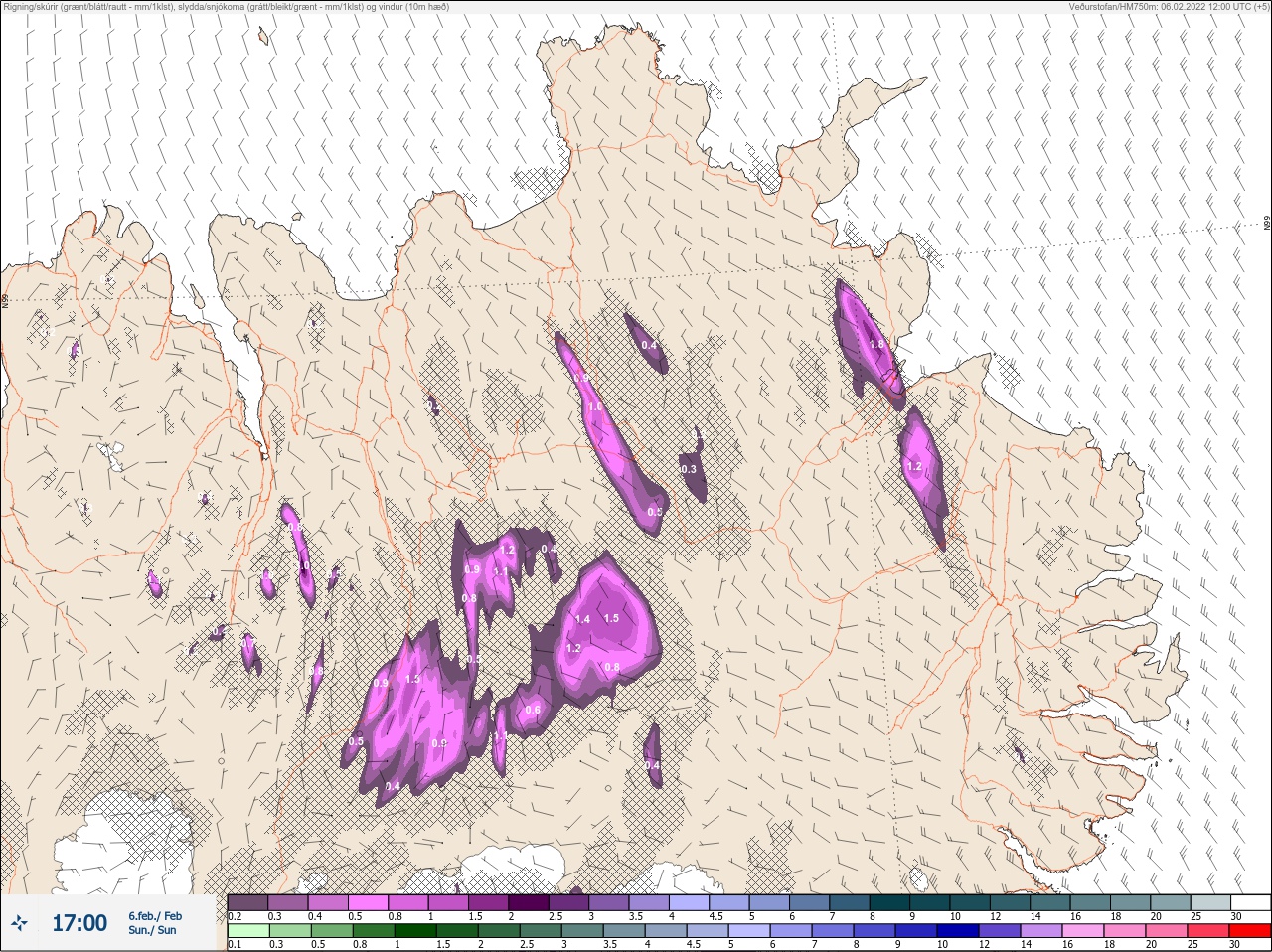Pick the bright pink 0.5 snow legend swatch
1272x952 pixels.
point(368,902)
